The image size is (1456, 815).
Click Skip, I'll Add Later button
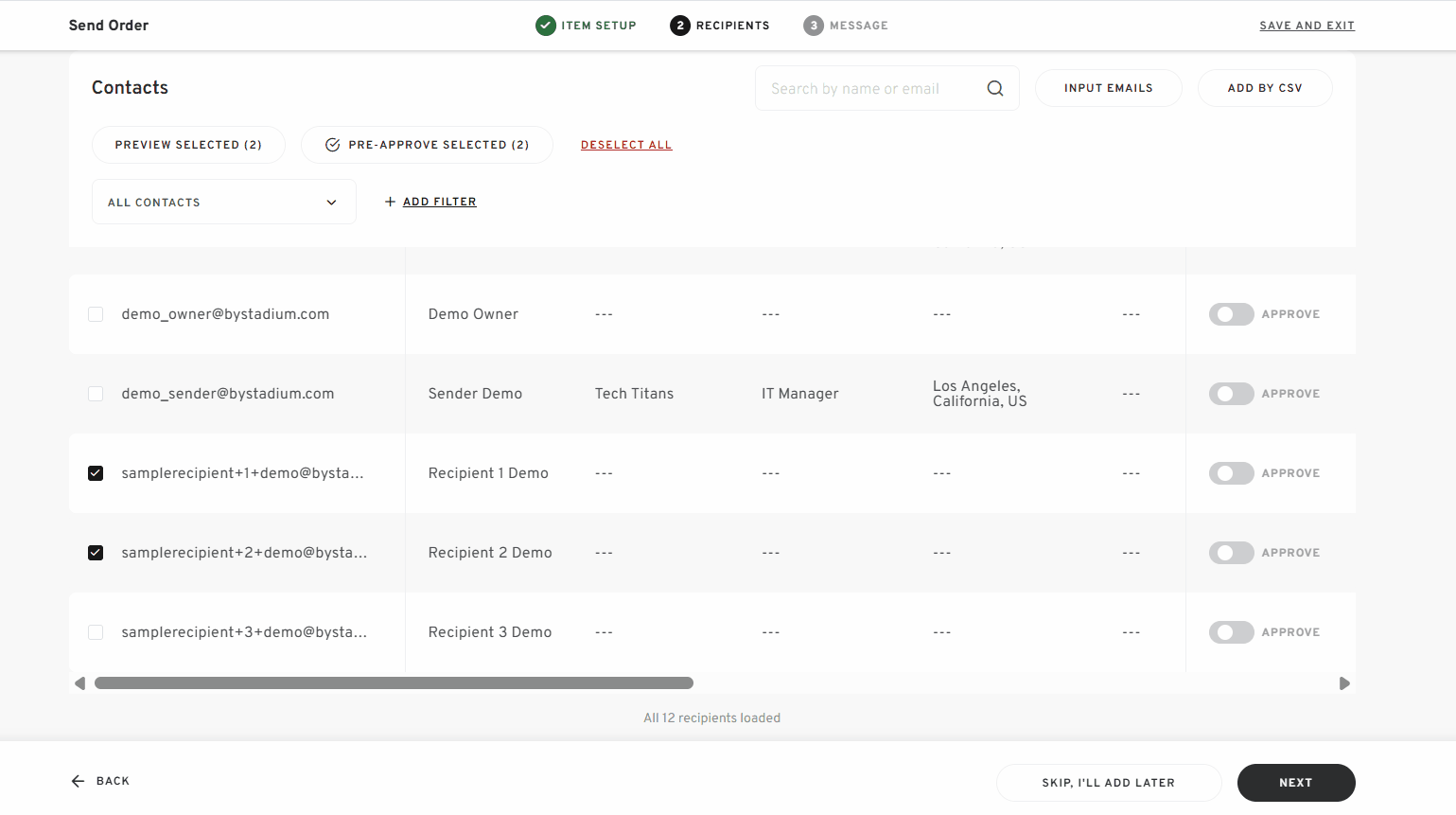coord(1109,783)
